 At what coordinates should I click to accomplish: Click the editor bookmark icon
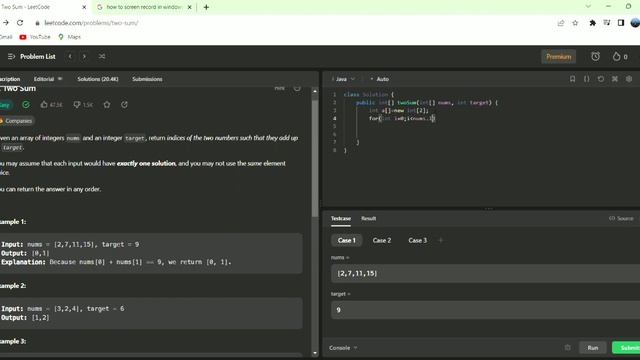click(x=573, y=79)
